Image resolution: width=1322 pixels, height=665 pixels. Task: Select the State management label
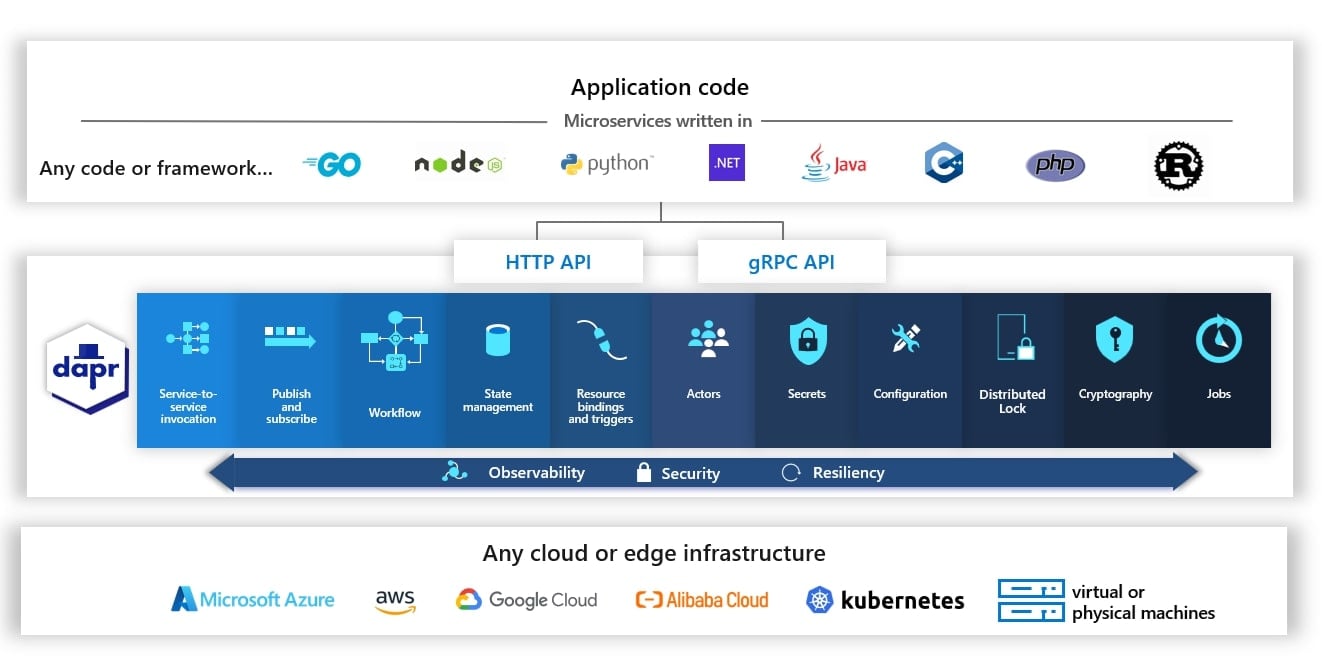point(498,400)
